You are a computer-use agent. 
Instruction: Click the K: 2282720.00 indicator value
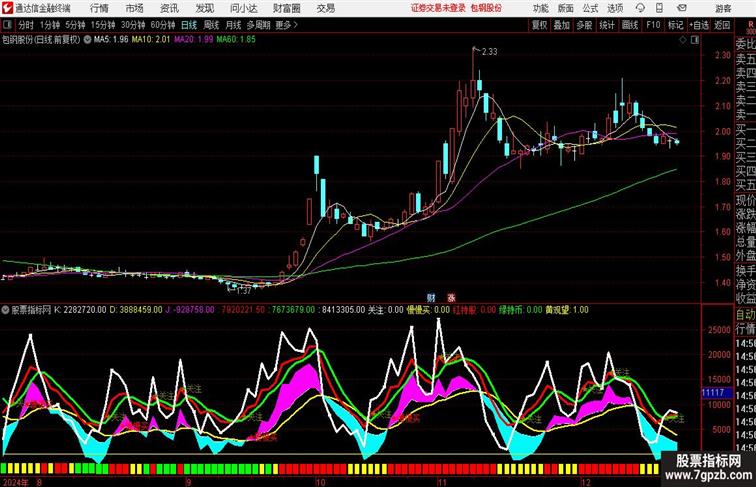80,310
